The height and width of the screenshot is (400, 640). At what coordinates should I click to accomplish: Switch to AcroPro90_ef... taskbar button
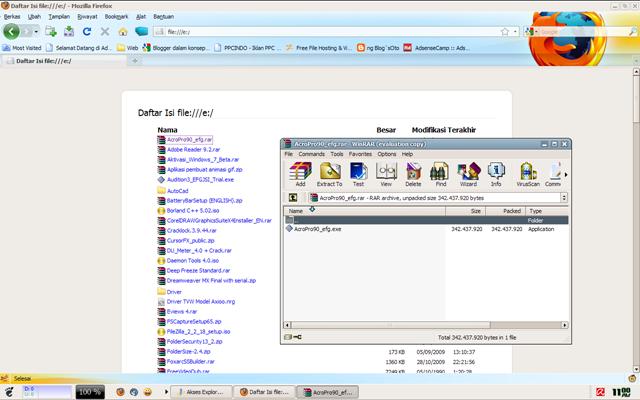[328, 392]
